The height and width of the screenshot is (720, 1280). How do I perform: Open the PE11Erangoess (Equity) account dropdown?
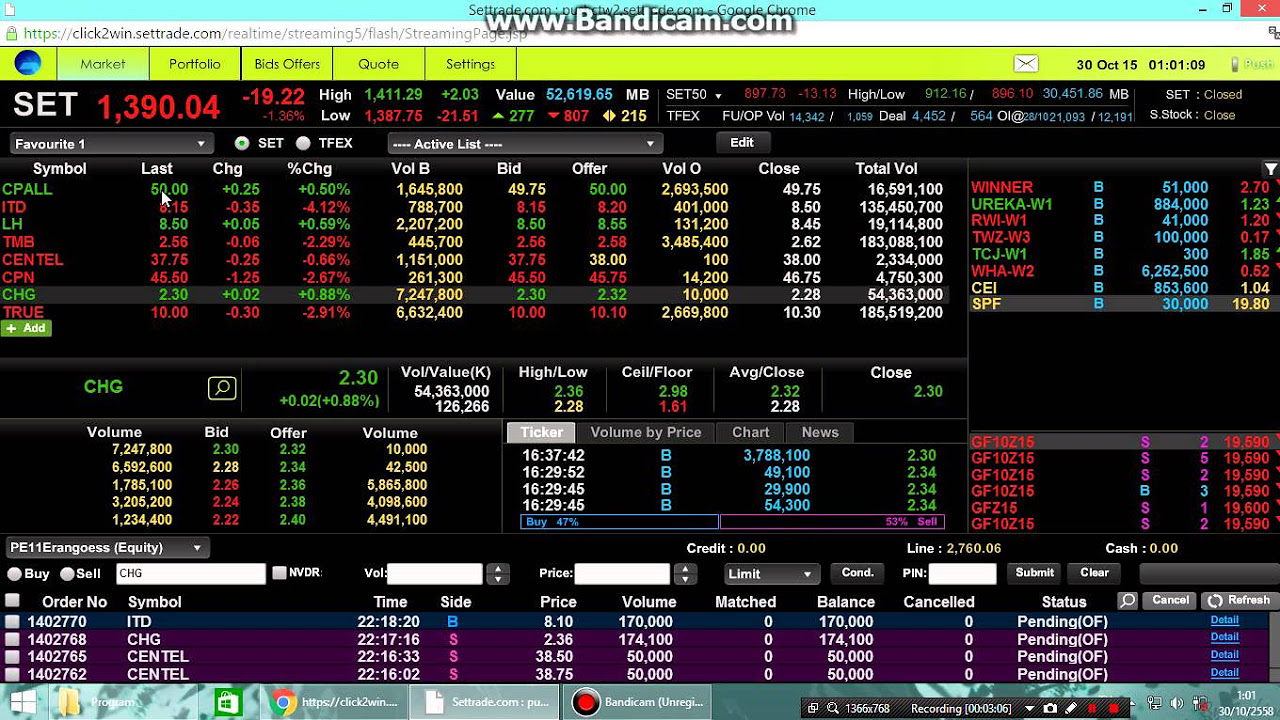[106, 548]
